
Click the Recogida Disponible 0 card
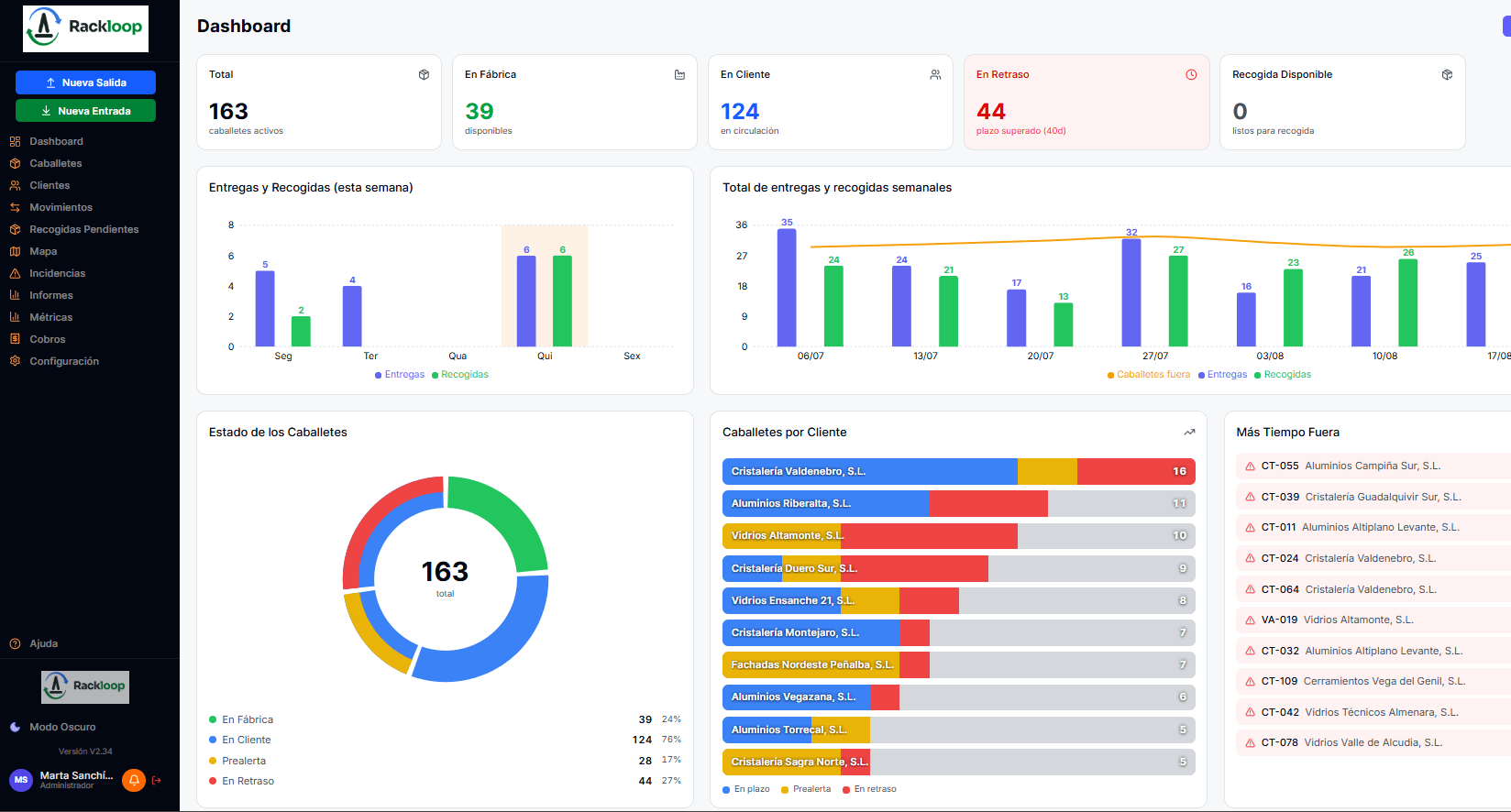pyautogui.click(x=1342, y=102)
